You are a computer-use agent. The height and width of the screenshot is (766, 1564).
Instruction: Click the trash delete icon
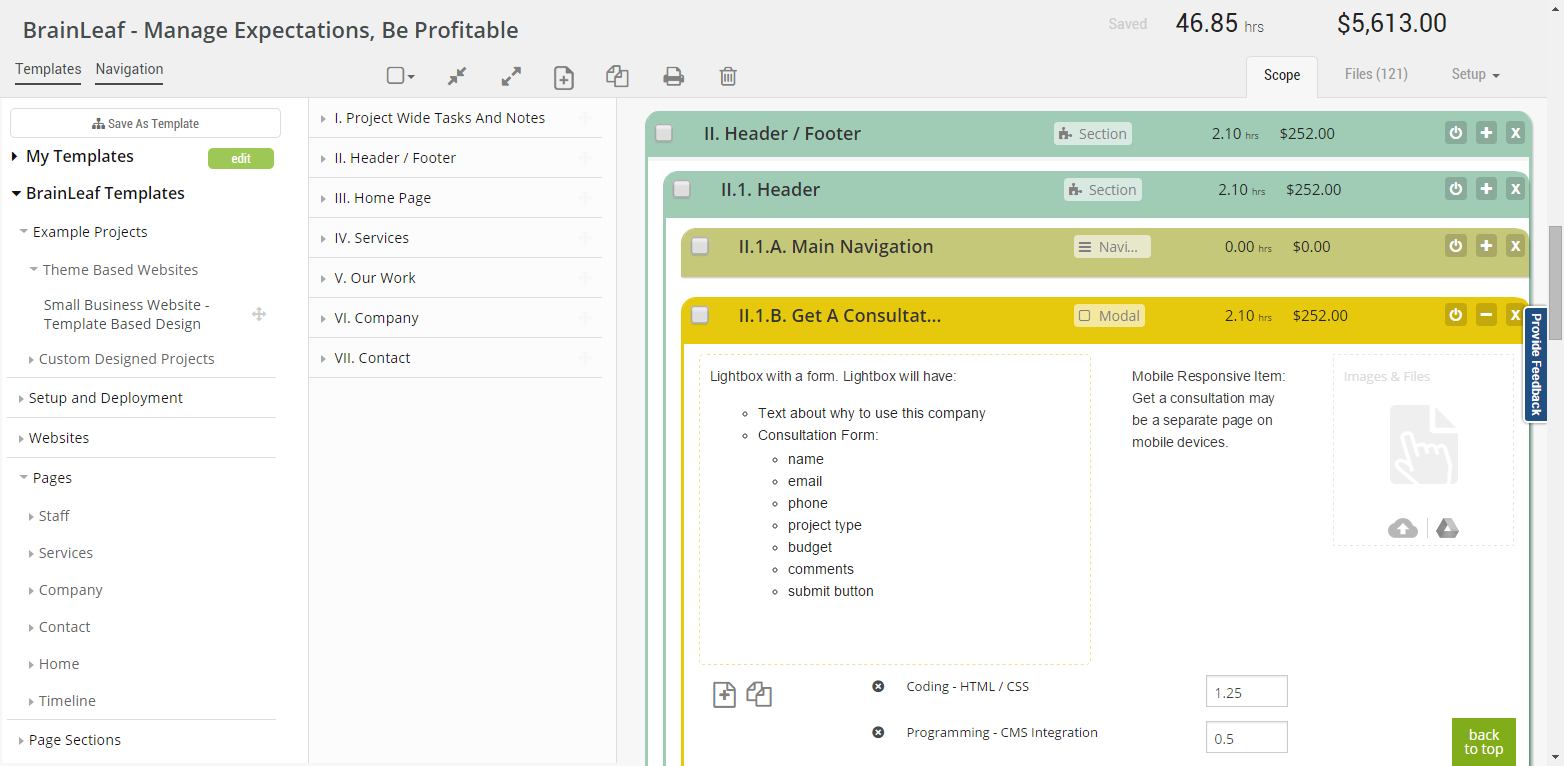[728, 76]
